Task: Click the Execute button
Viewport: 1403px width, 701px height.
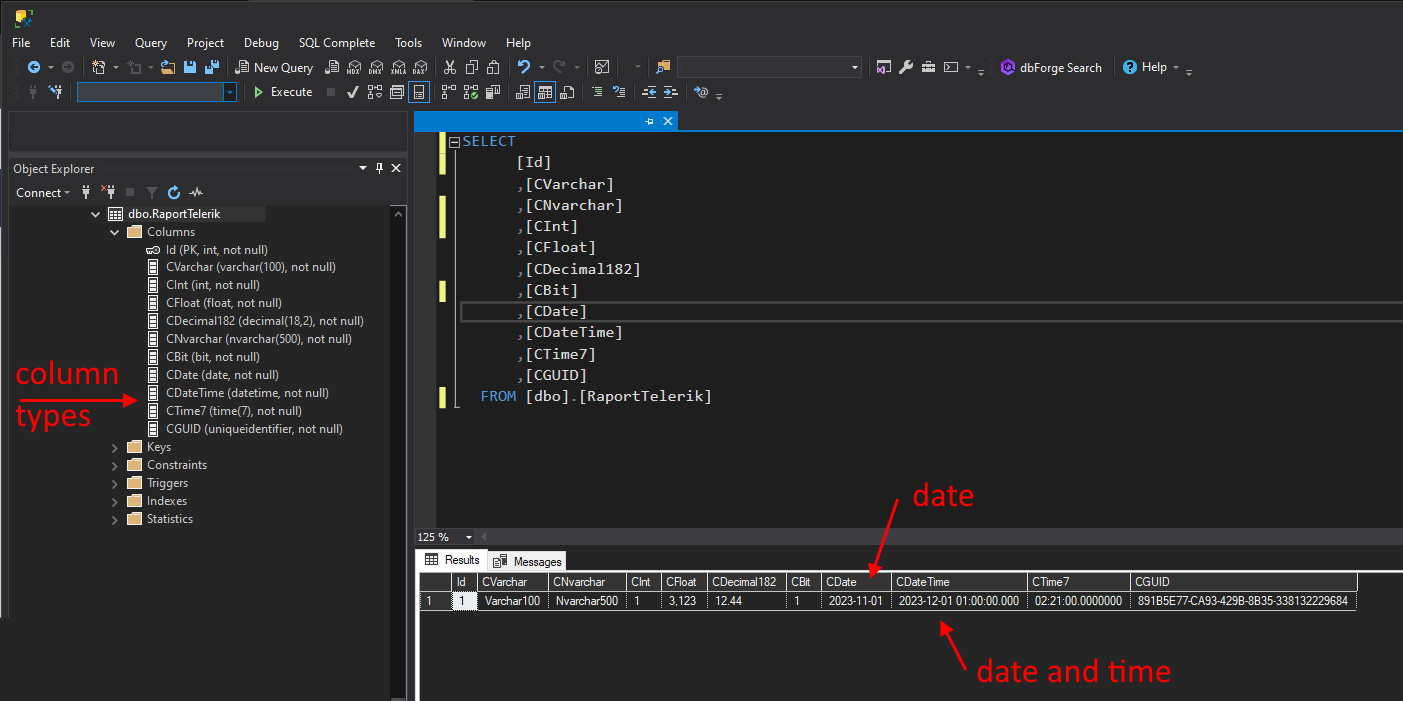Action: tap(281, 92)
